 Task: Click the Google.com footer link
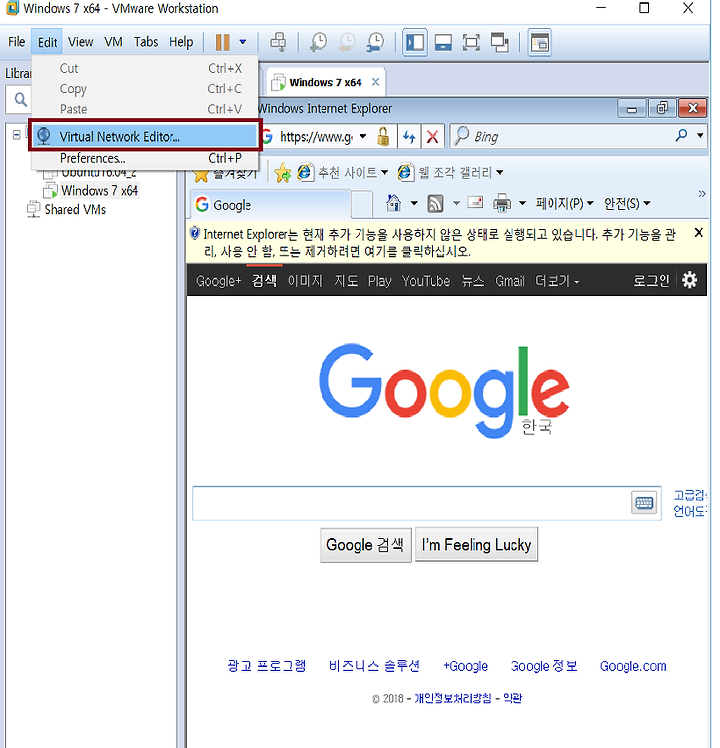(633, 666)
